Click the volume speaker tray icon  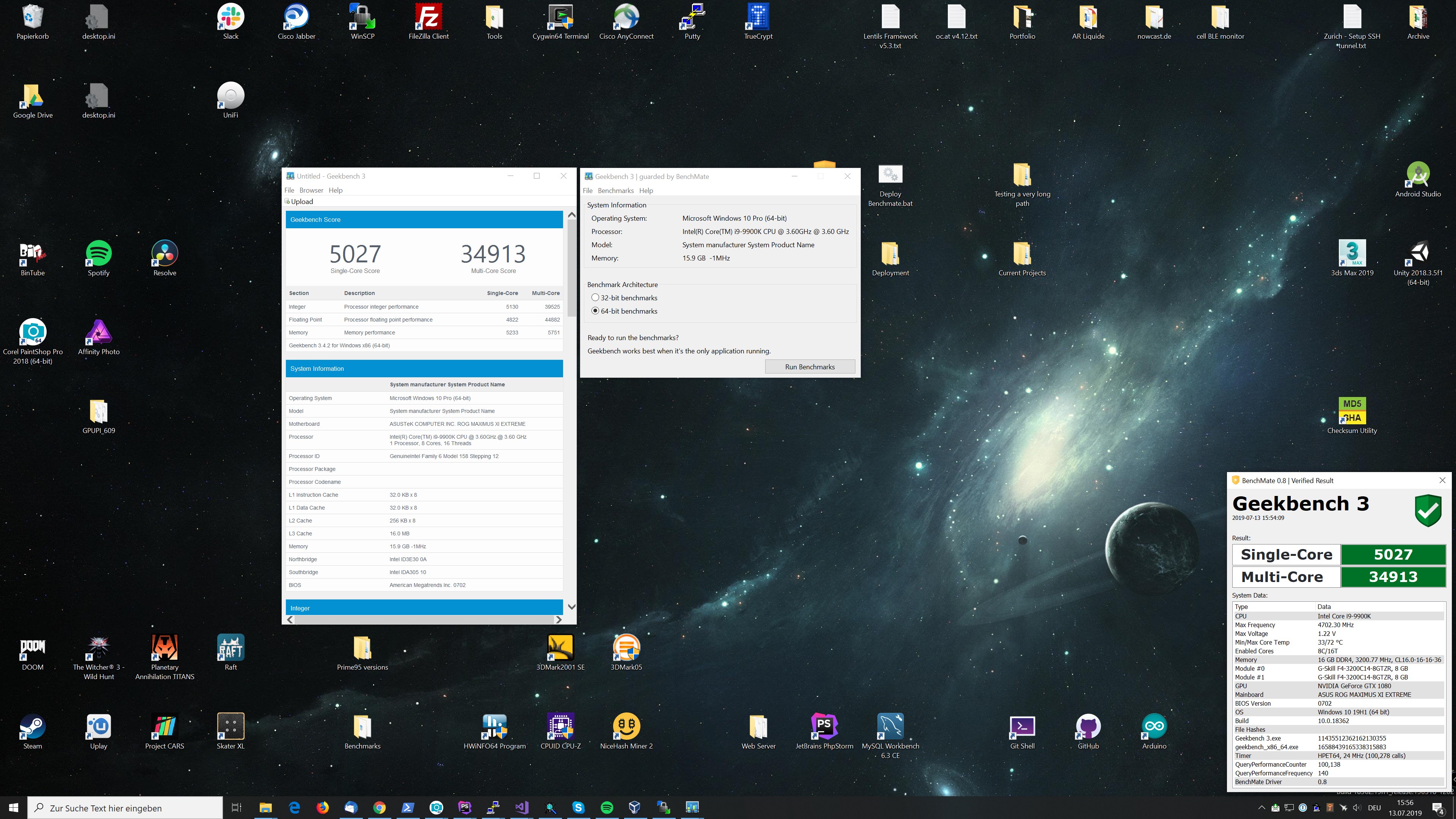coord(1357,808)
